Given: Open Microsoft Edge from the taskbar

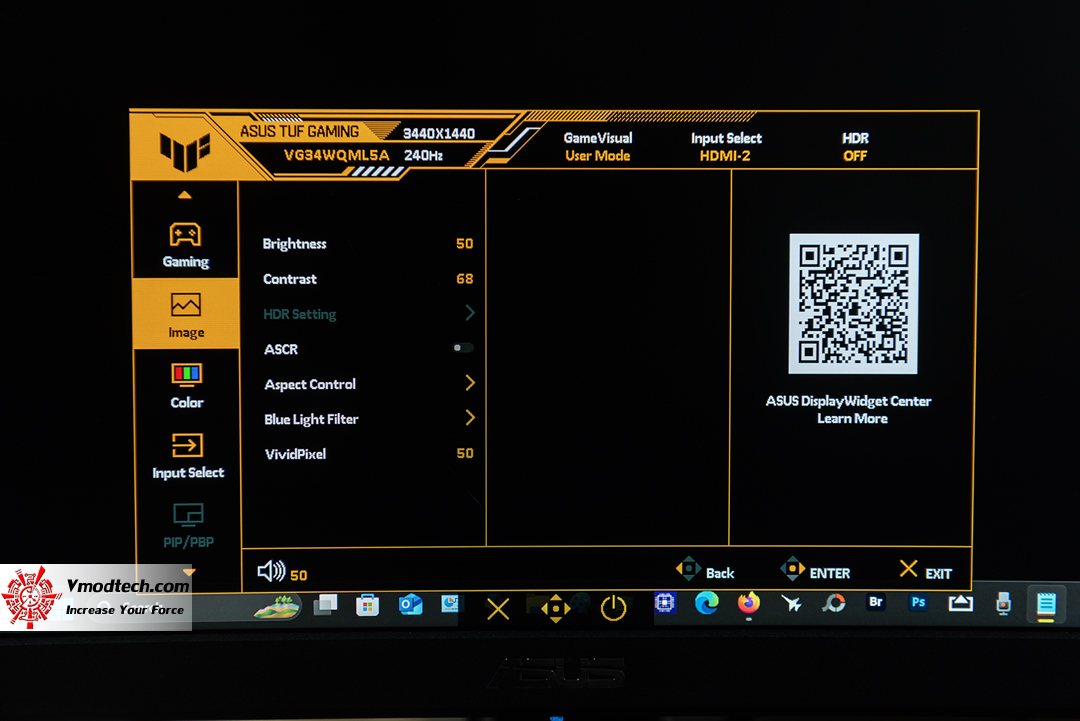Looking at the screenshot, I should pos(707,603).
